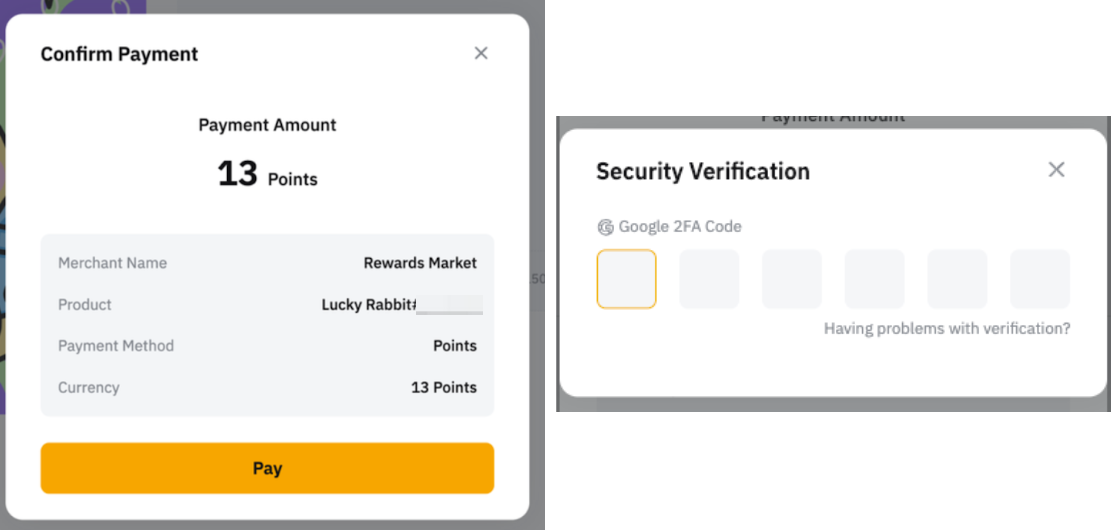Select the fifth 2FA code digit box
The height and width of the screenshot is (530, 1111).
(x=957, y=279)
